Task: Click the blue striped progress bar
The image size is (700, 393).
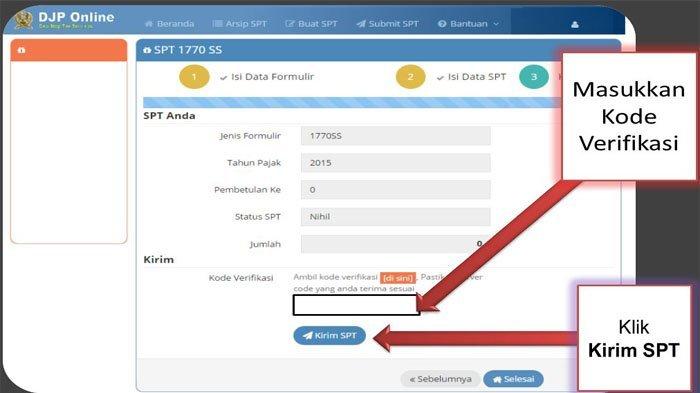Action: [352, 102]
